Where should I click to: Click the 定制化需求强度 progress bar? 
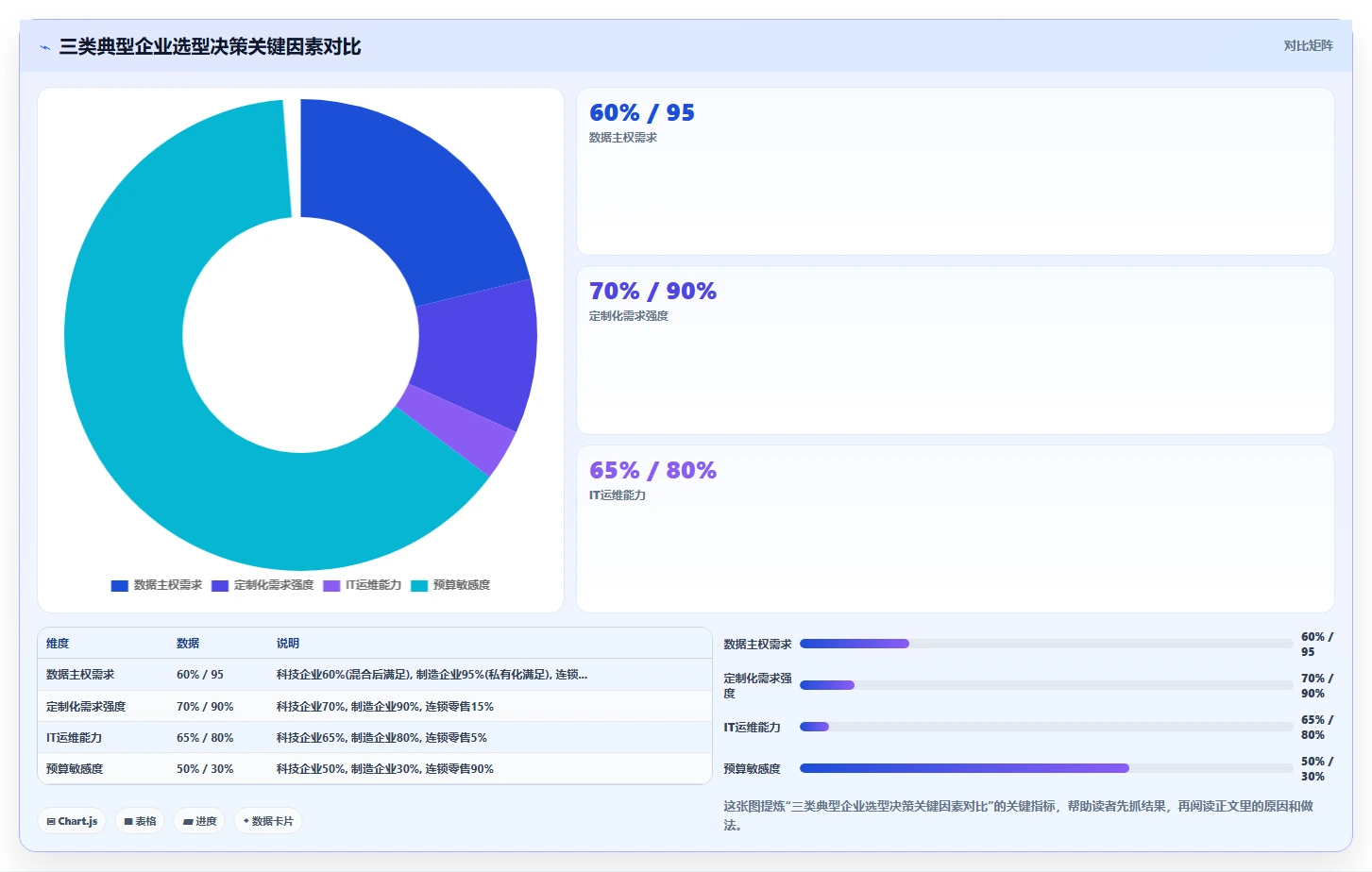pos(1046,685)
